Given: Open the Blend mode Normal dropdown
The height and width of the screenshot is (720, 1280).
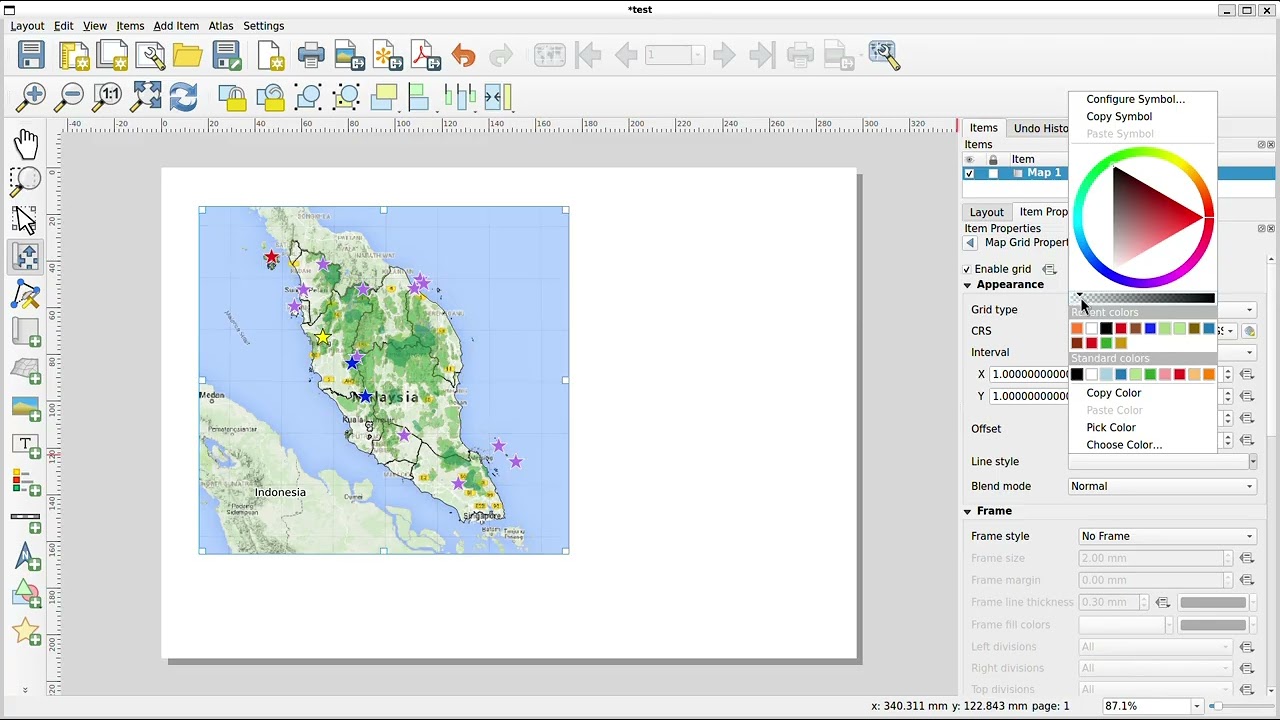Looking at the screenshot, I should [x=1162, y=486].
